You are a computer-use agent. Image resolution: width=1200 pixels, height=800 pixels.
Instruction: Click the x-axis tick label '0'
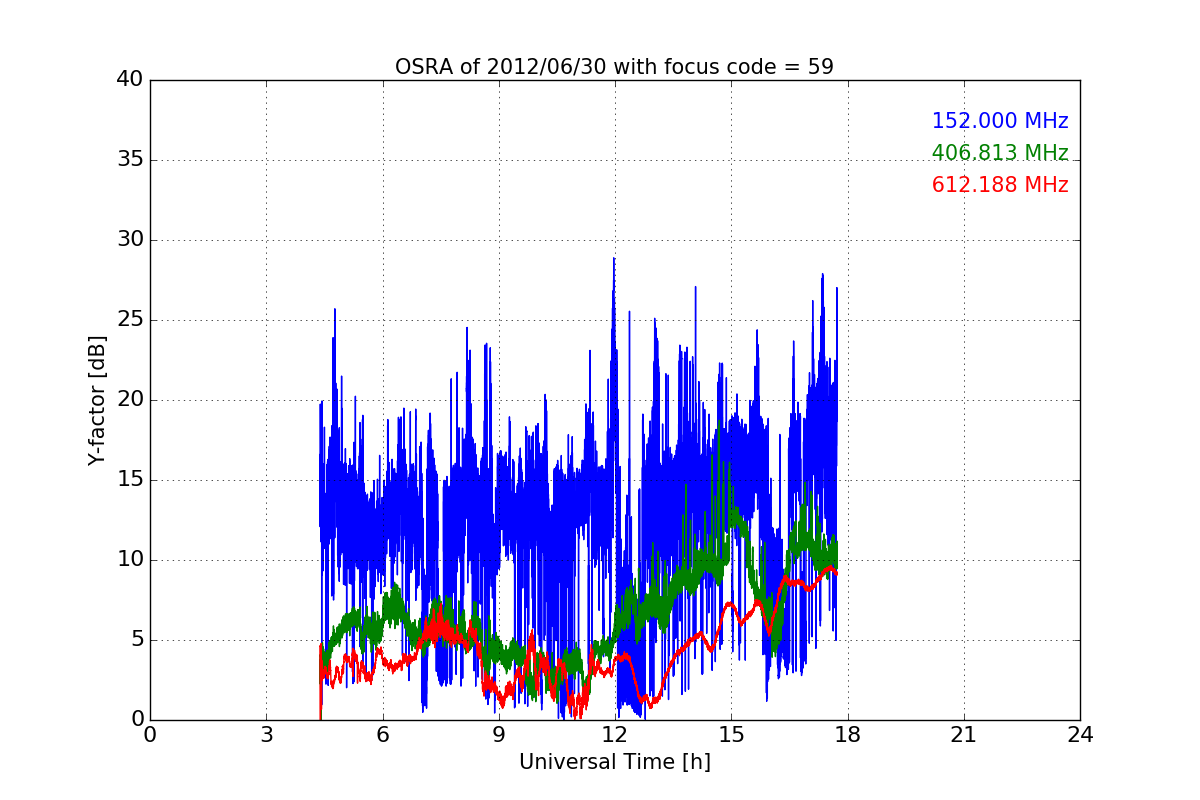click(150, 735)
